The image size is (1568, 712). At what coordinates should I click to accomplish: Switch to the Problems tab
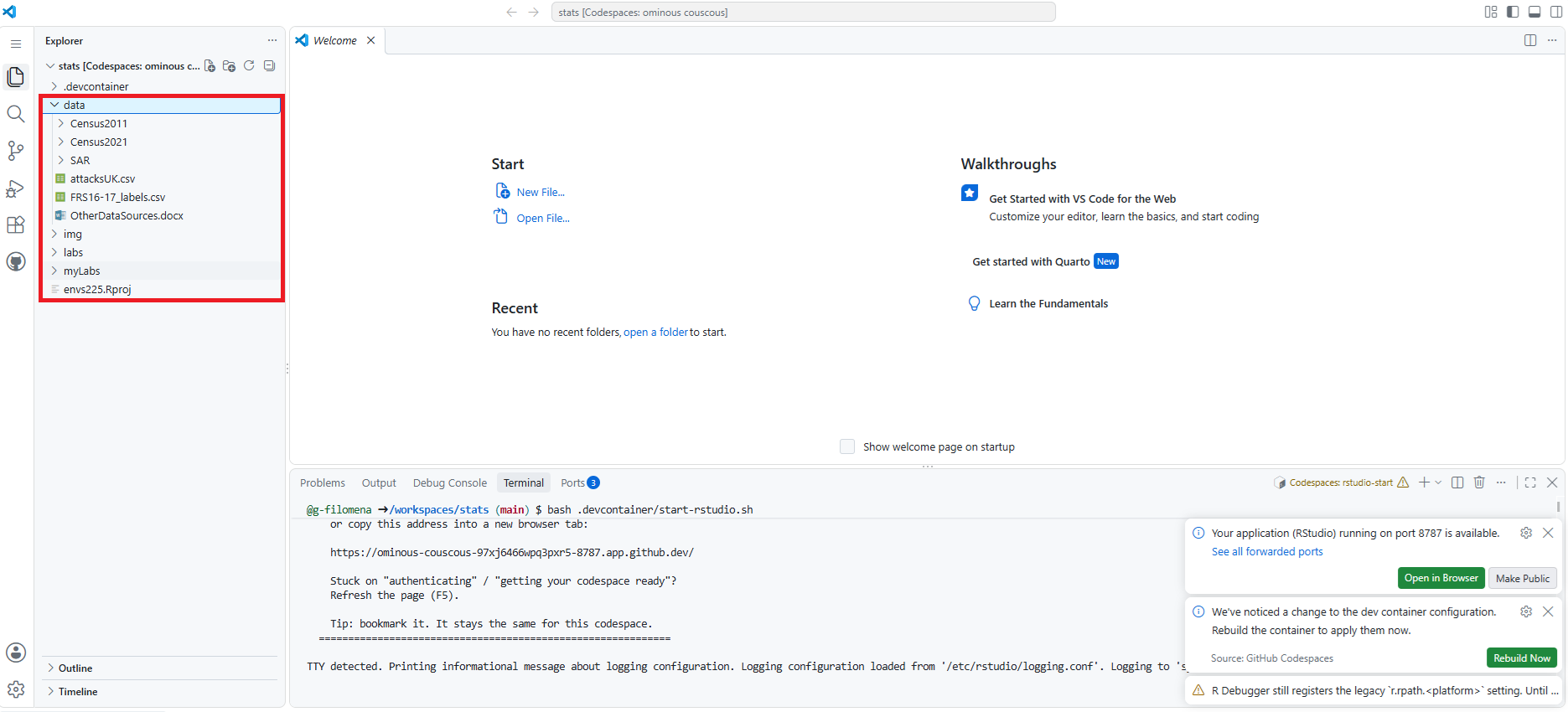[323, 482]
